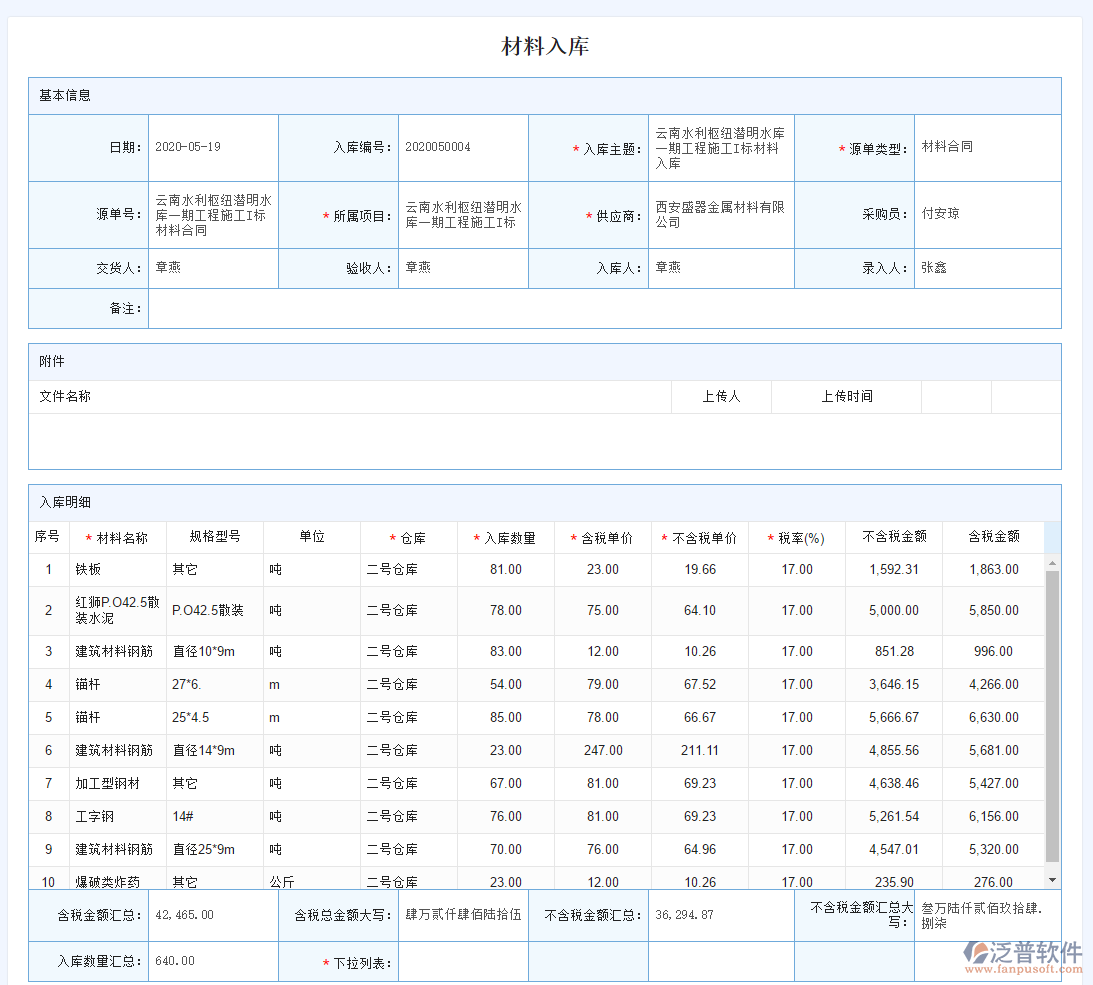Select the 基本信息 section header

[x=65, y=96]
